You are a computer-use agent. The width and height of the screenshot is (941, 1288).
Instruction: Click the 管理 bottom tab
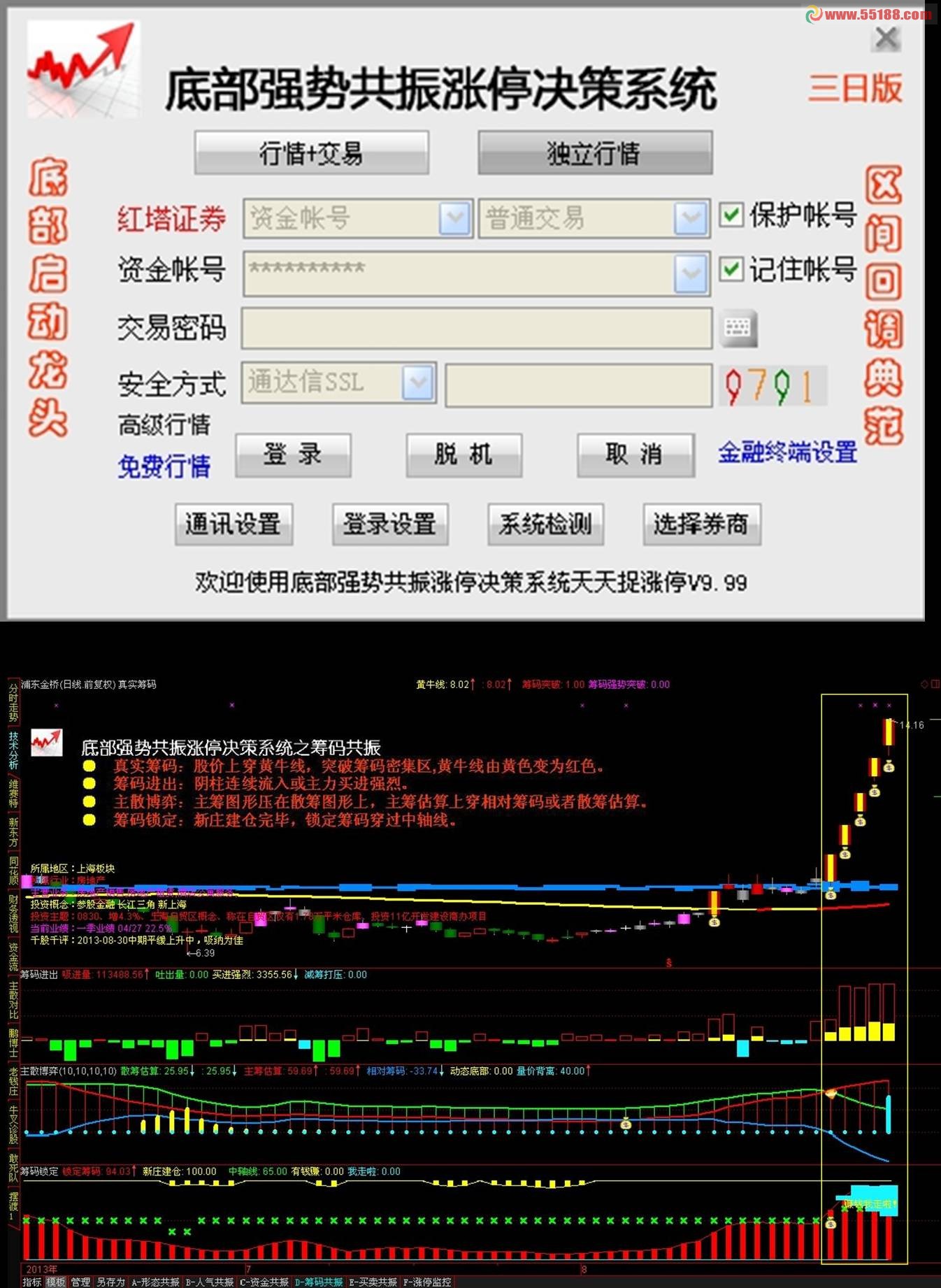click(x=80, y=1282)
